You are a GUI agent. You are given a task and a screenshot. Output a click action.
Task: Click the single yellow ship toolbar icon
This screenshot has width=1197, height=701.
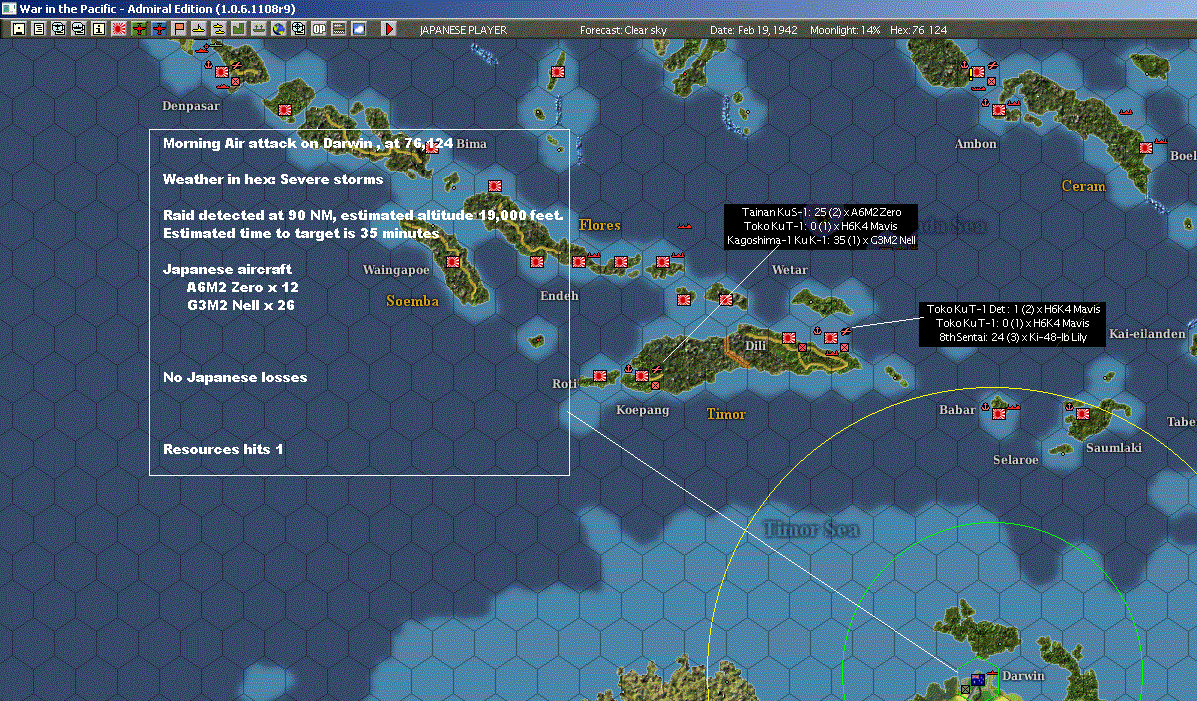click(198, 29)
